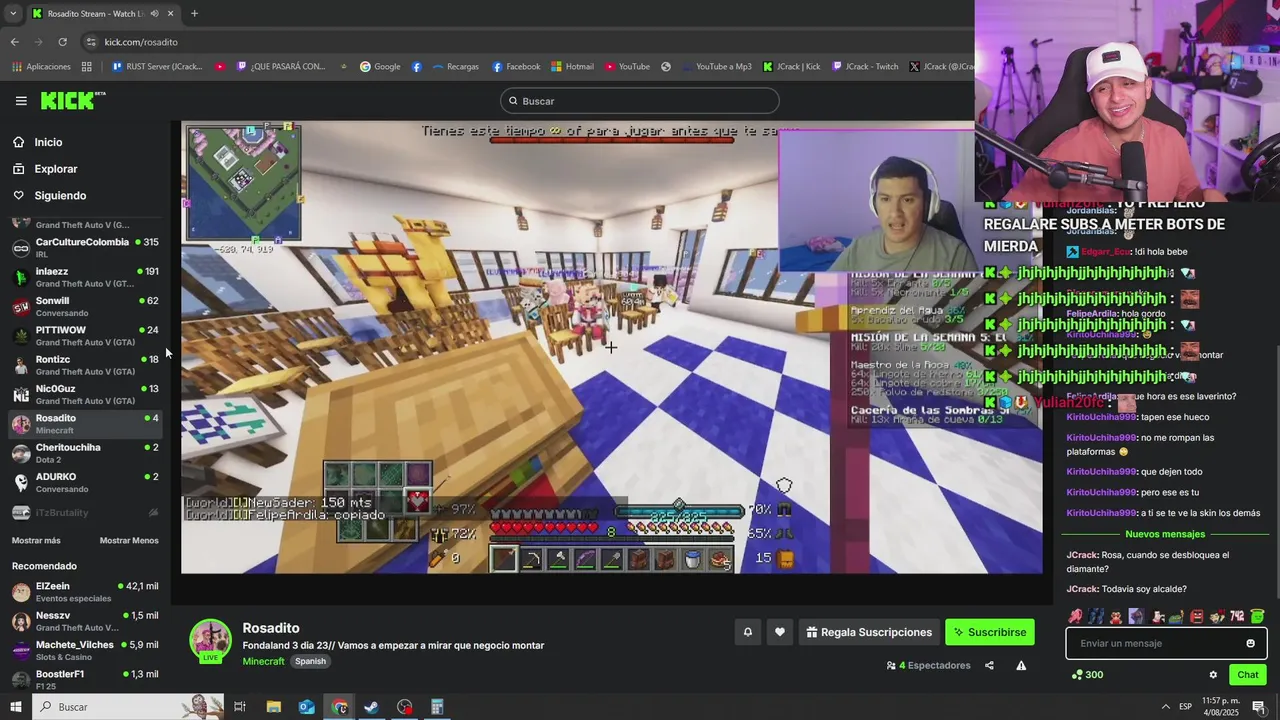The height and width of the screenshot is (720, 1280).
Task: Open the JCrack | Kick bookmark
Action: pyautogui.click(x=791, y=67)
